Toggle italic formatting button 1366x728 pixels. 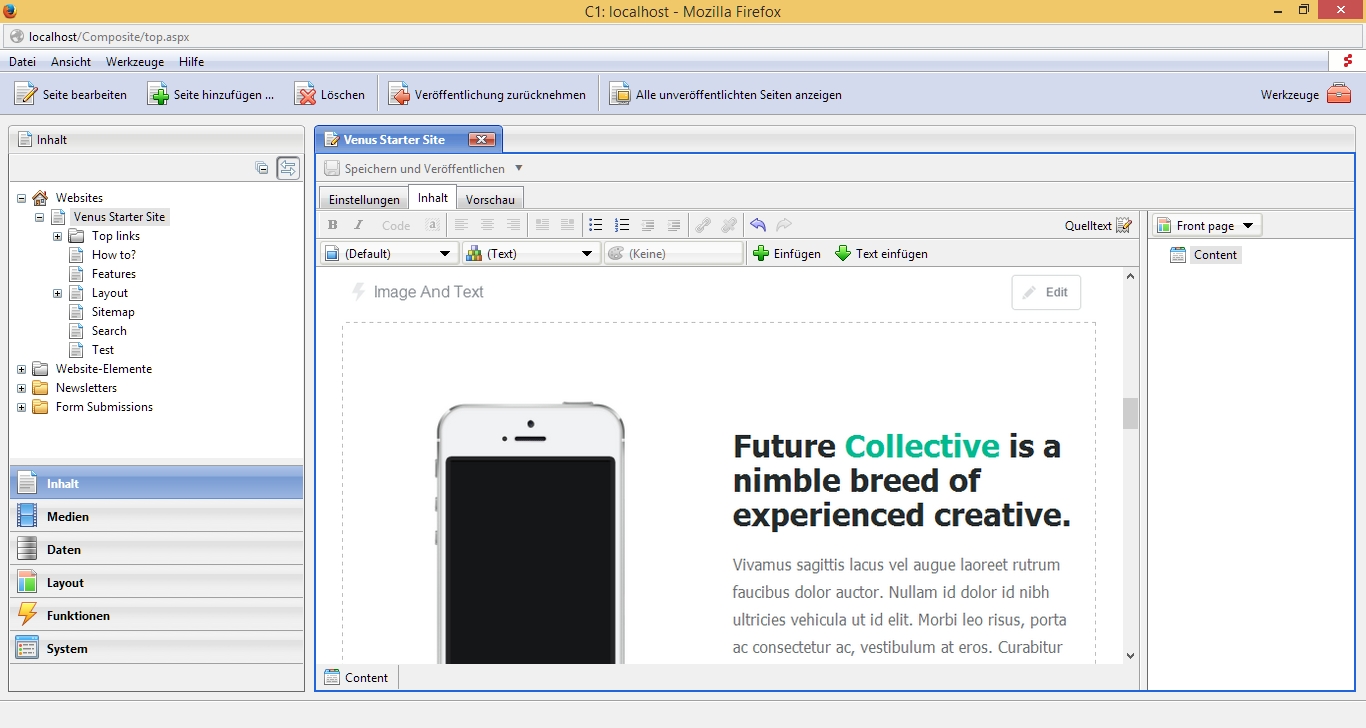tap(359, 225)
